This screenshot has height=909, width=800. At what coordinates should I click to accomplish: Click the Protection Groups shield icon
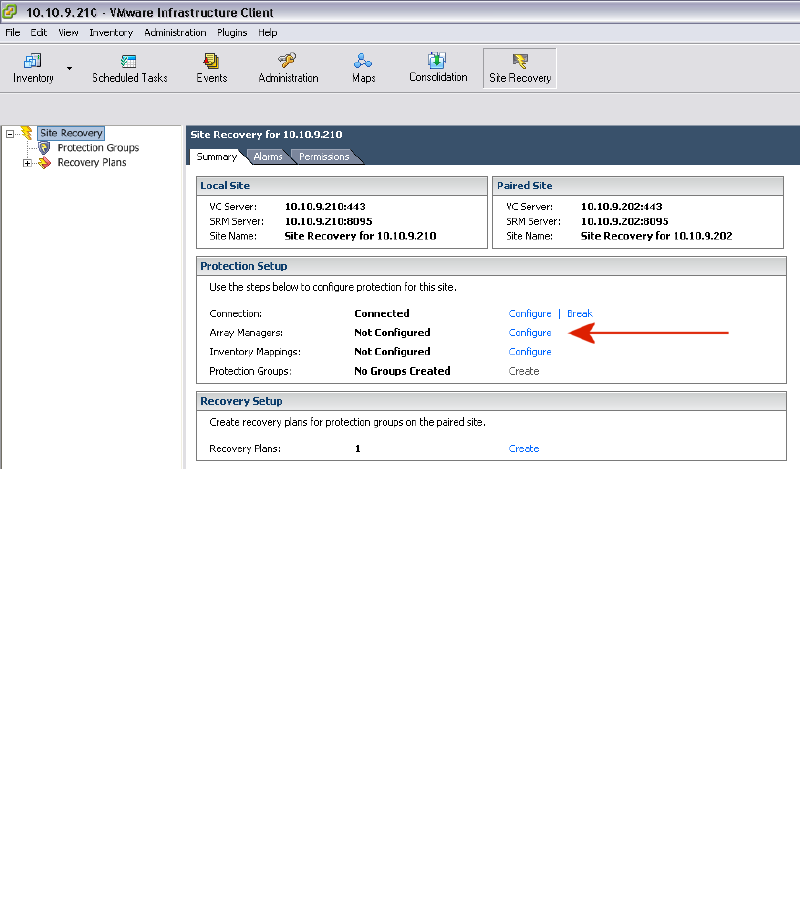44,148
